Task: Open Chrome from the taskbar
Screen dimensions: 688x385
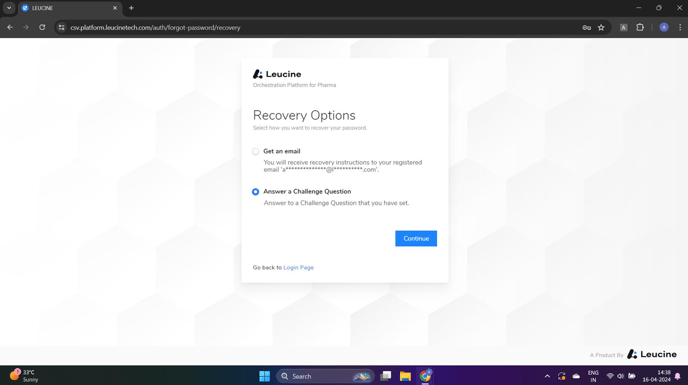Action: [x=425, y=376]
